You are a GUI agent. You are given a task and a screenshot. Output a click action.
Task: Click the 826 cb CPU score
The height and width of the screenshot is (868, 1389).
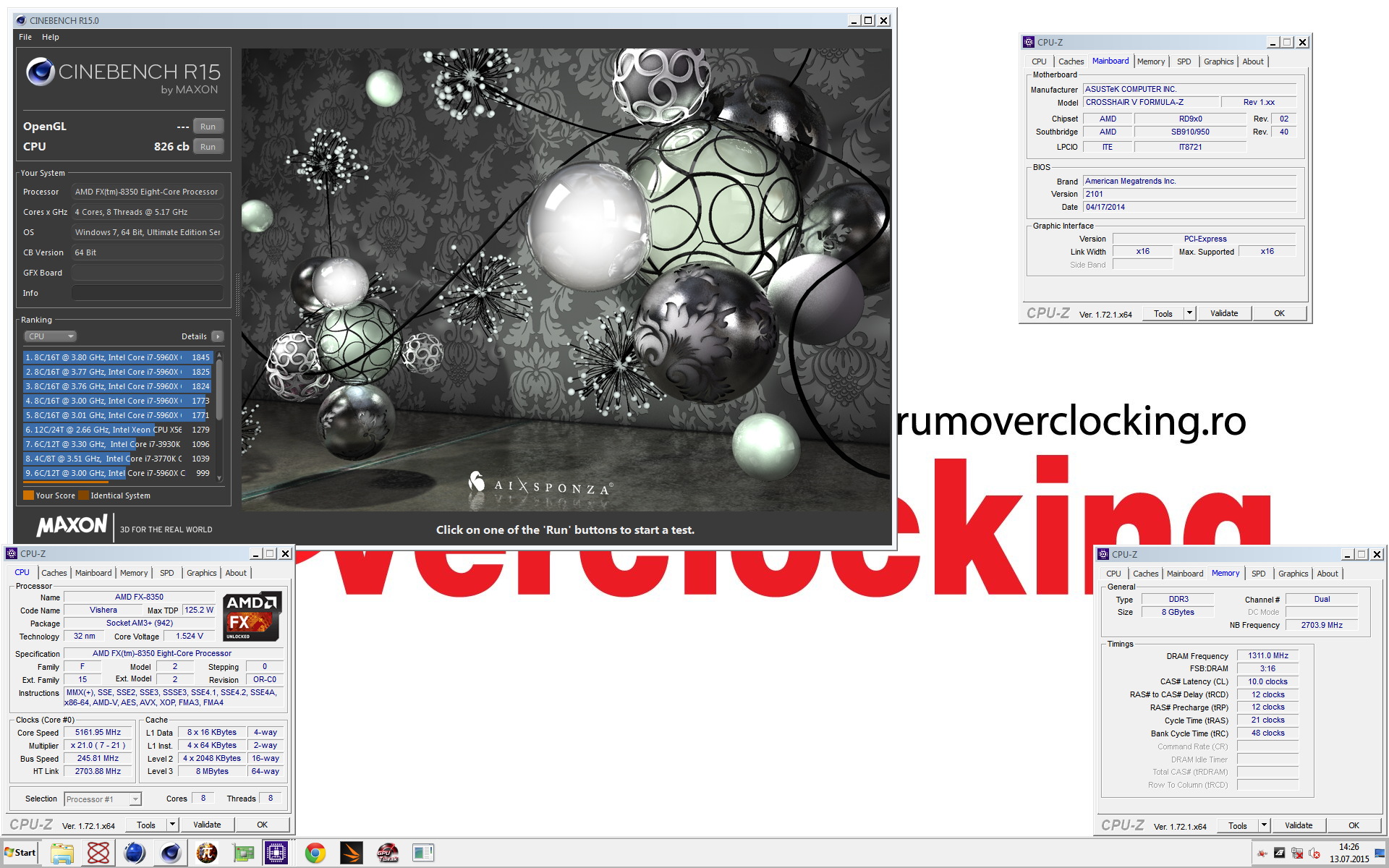[171, 147]
